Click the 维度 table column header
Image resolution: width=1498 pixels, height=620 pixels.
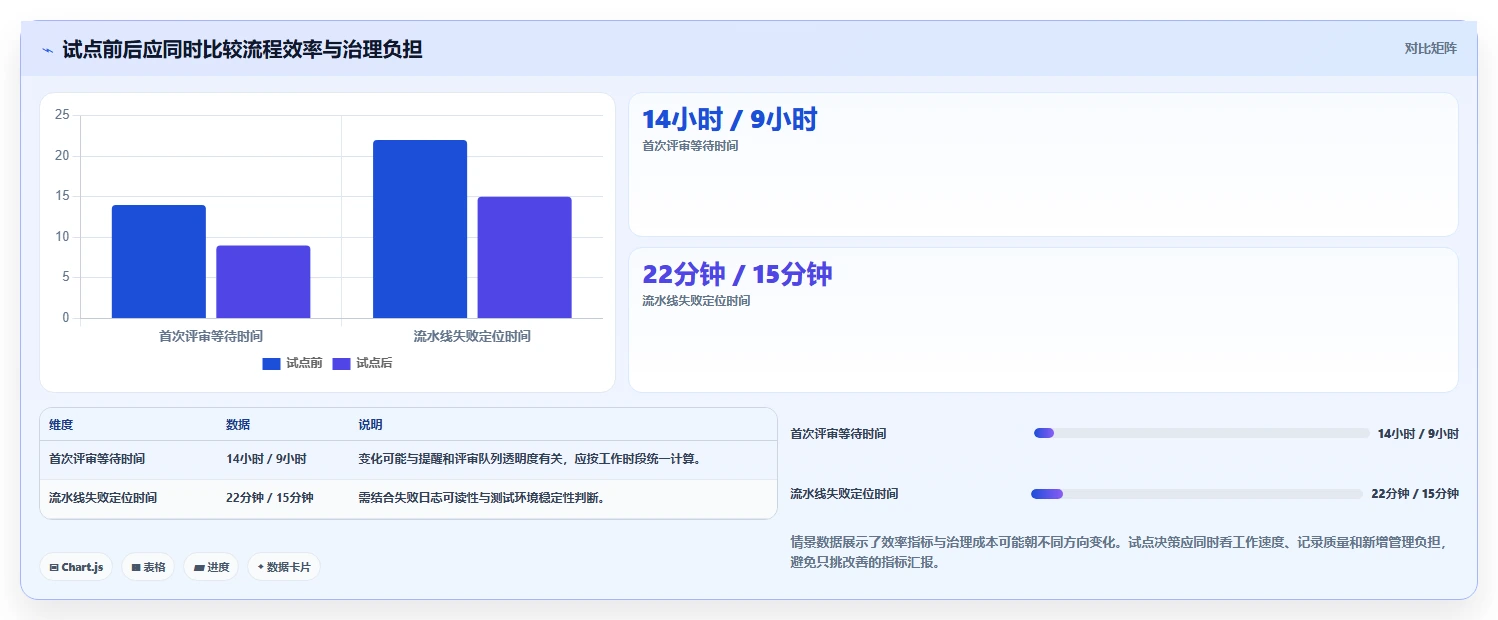coord(61,425)
